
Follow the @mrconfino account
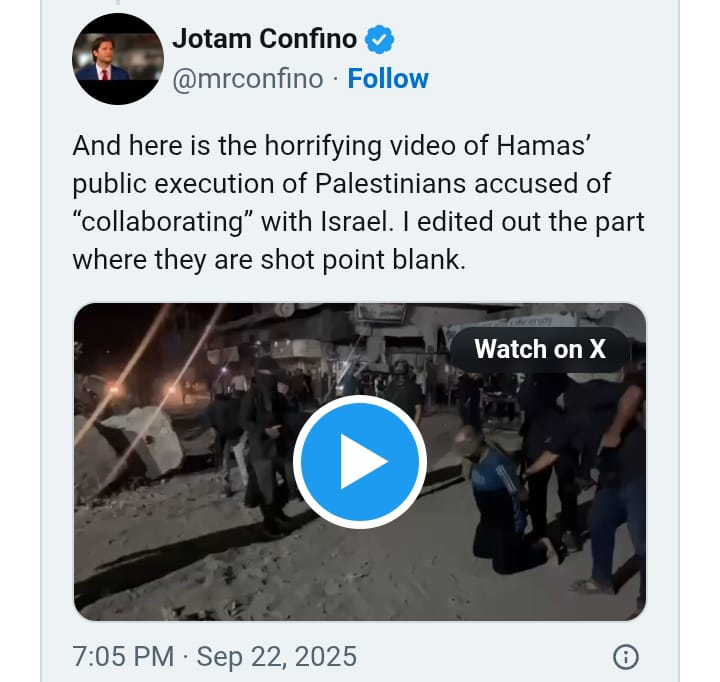388,79
